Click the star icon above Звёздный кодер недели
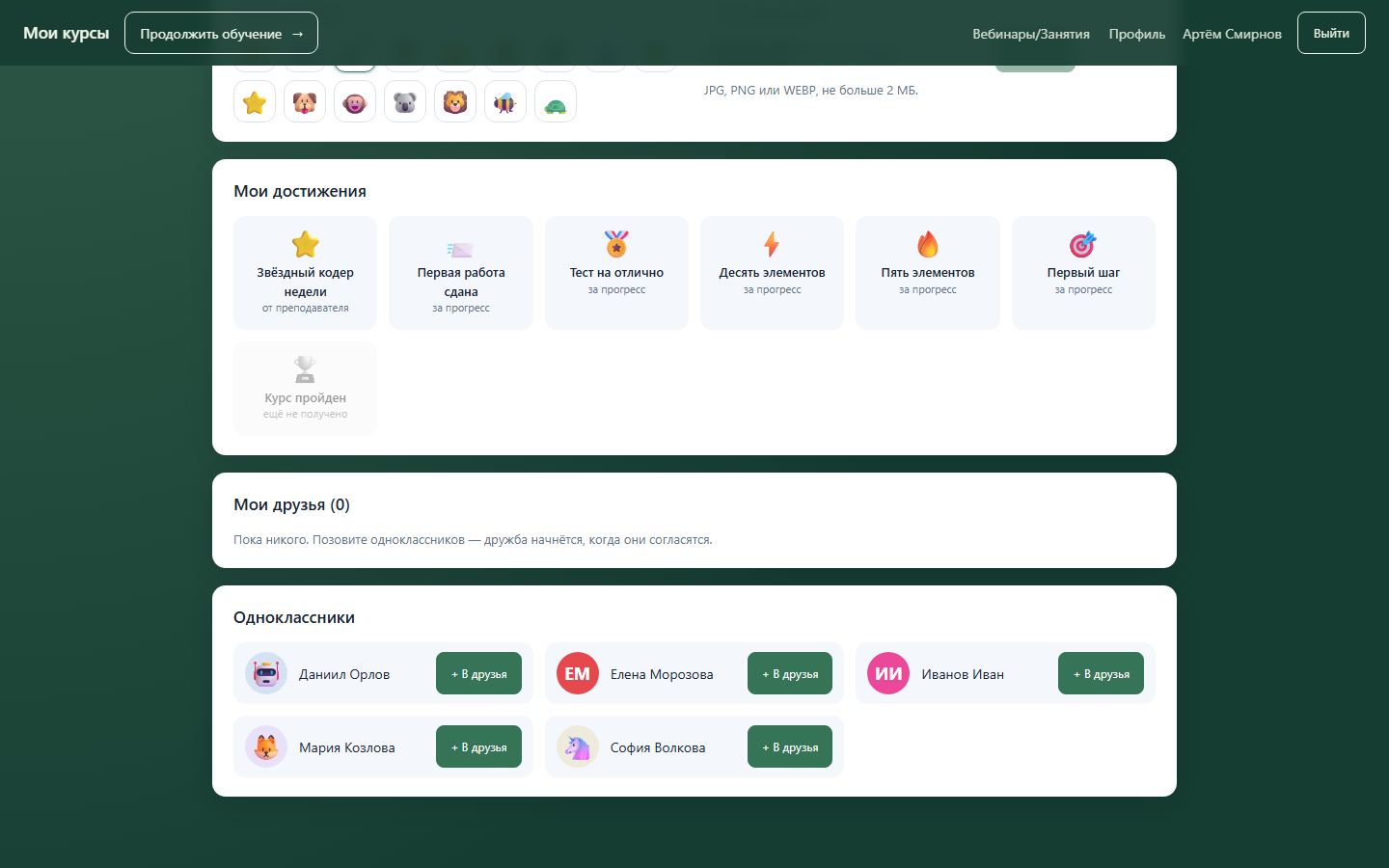 tap(306, 244)
